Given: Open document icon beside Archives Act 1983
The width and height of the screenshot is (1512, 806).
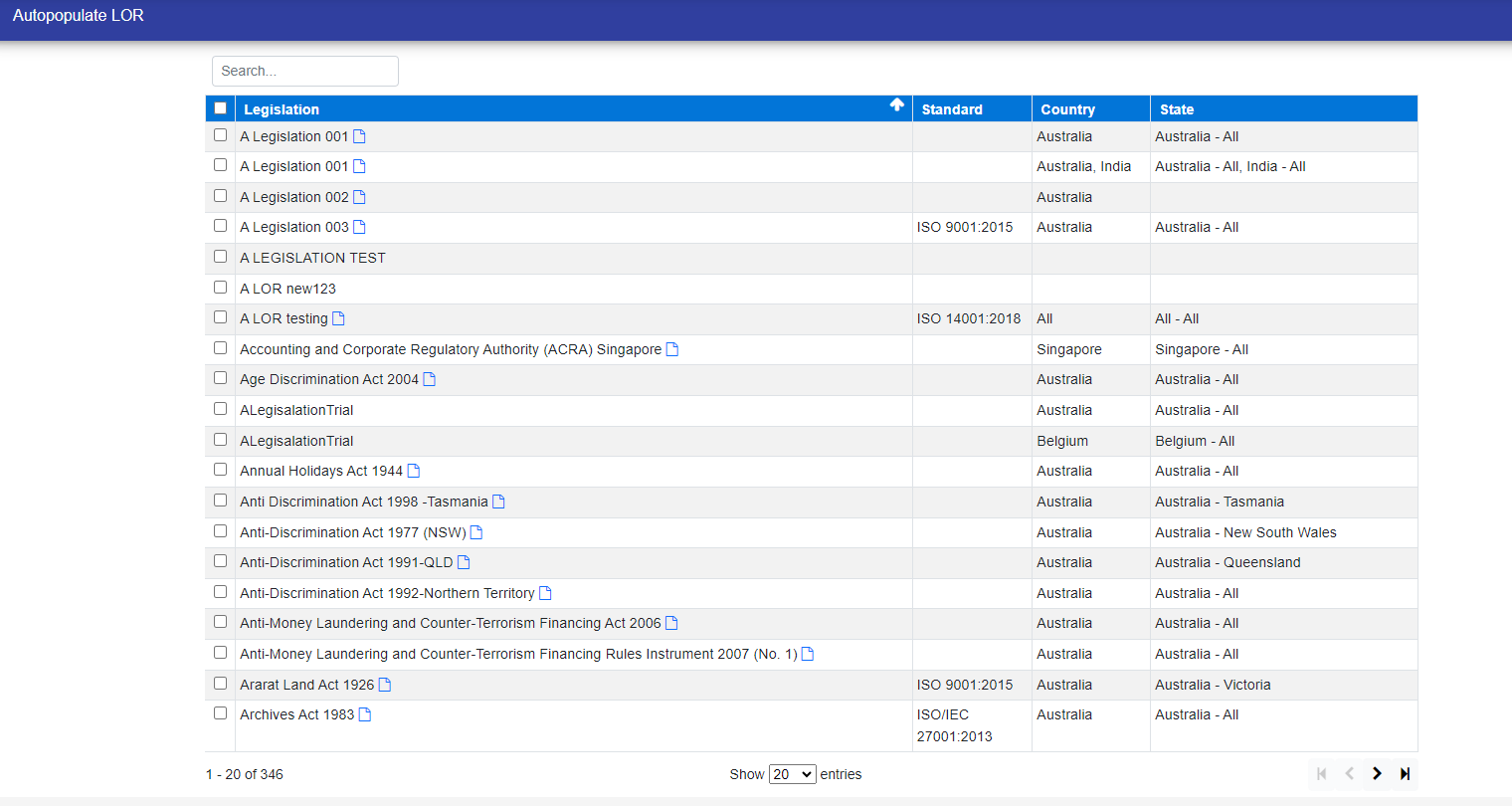Looking at the screenshot, I should click(x=365, y=714).
